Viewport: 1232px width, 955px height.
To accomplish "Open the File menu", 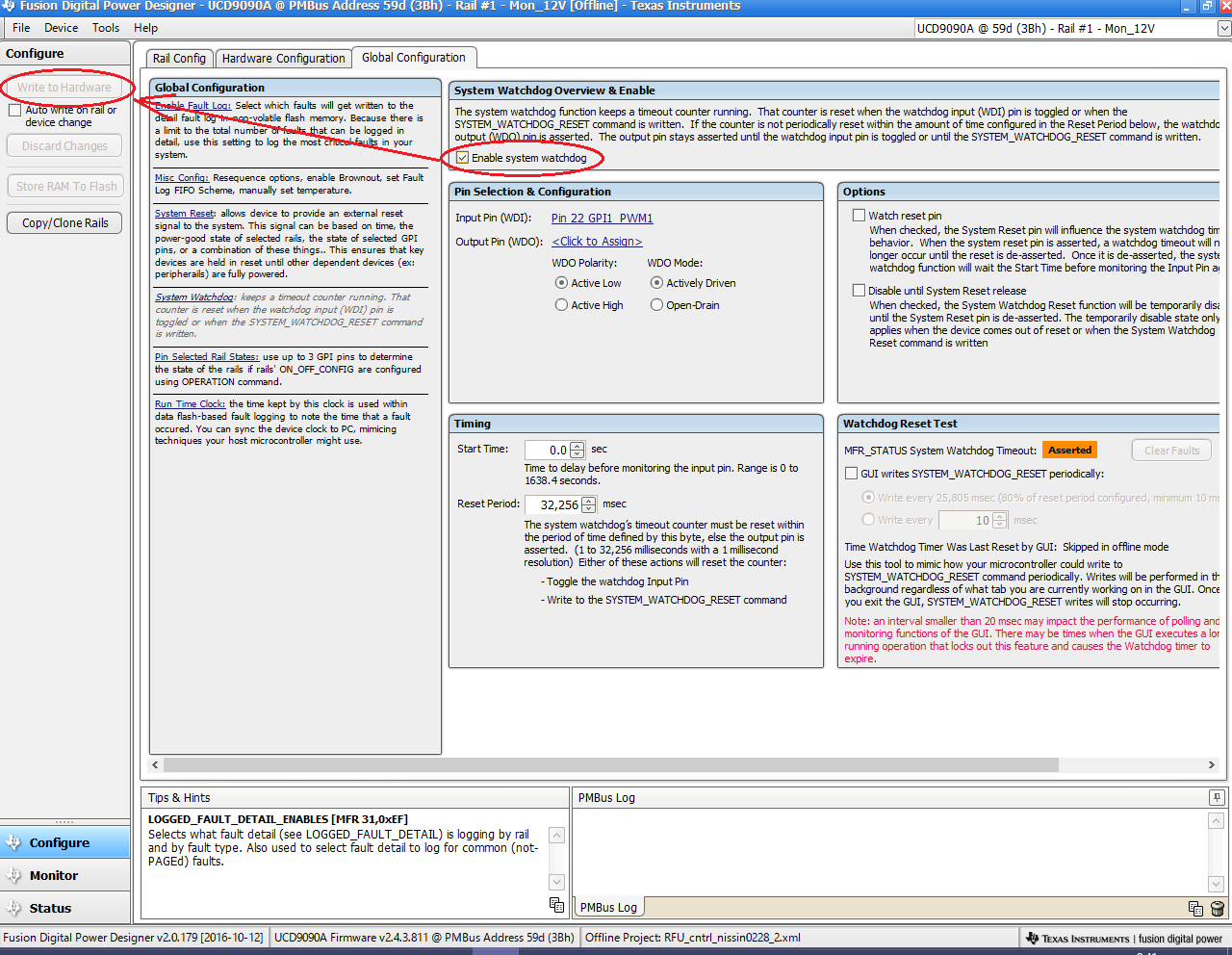I will [21, 28].
